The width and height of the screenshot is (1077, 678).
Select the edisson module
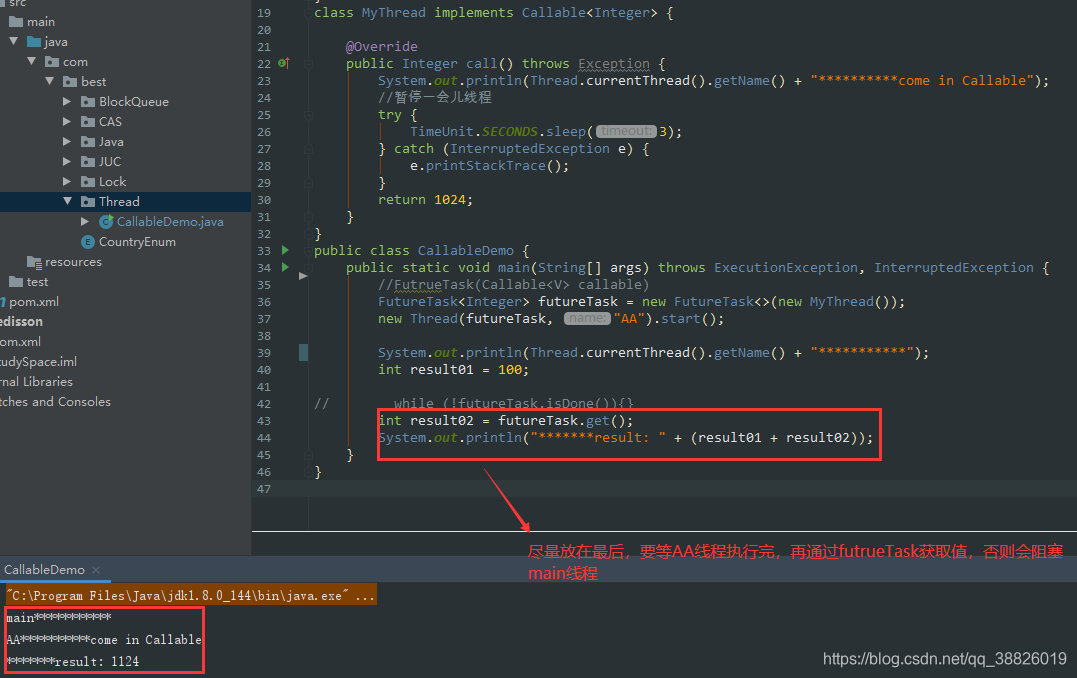point(21,321)
